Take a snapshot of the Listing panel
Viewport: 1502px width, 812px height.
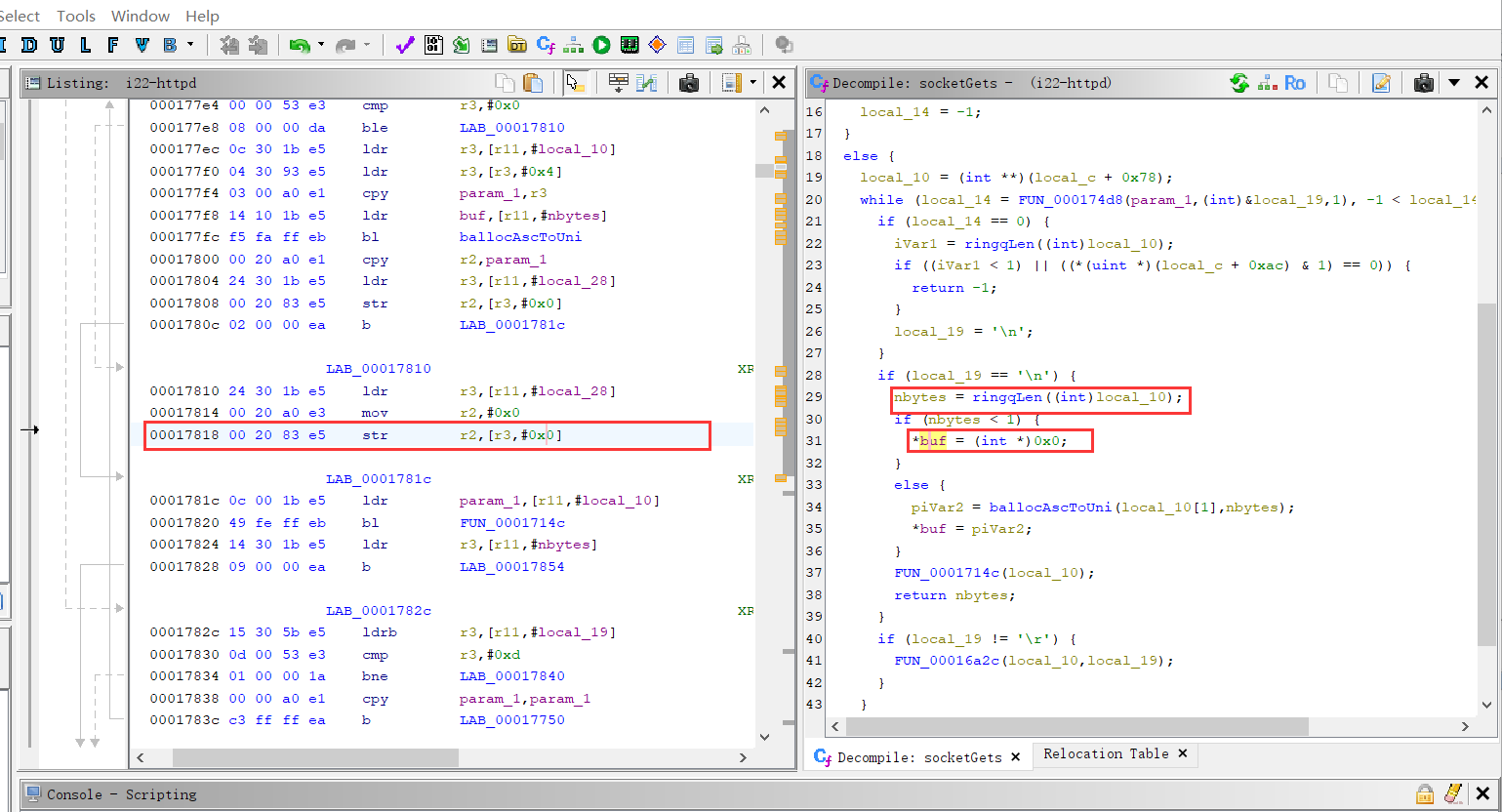tap(689, 83)
